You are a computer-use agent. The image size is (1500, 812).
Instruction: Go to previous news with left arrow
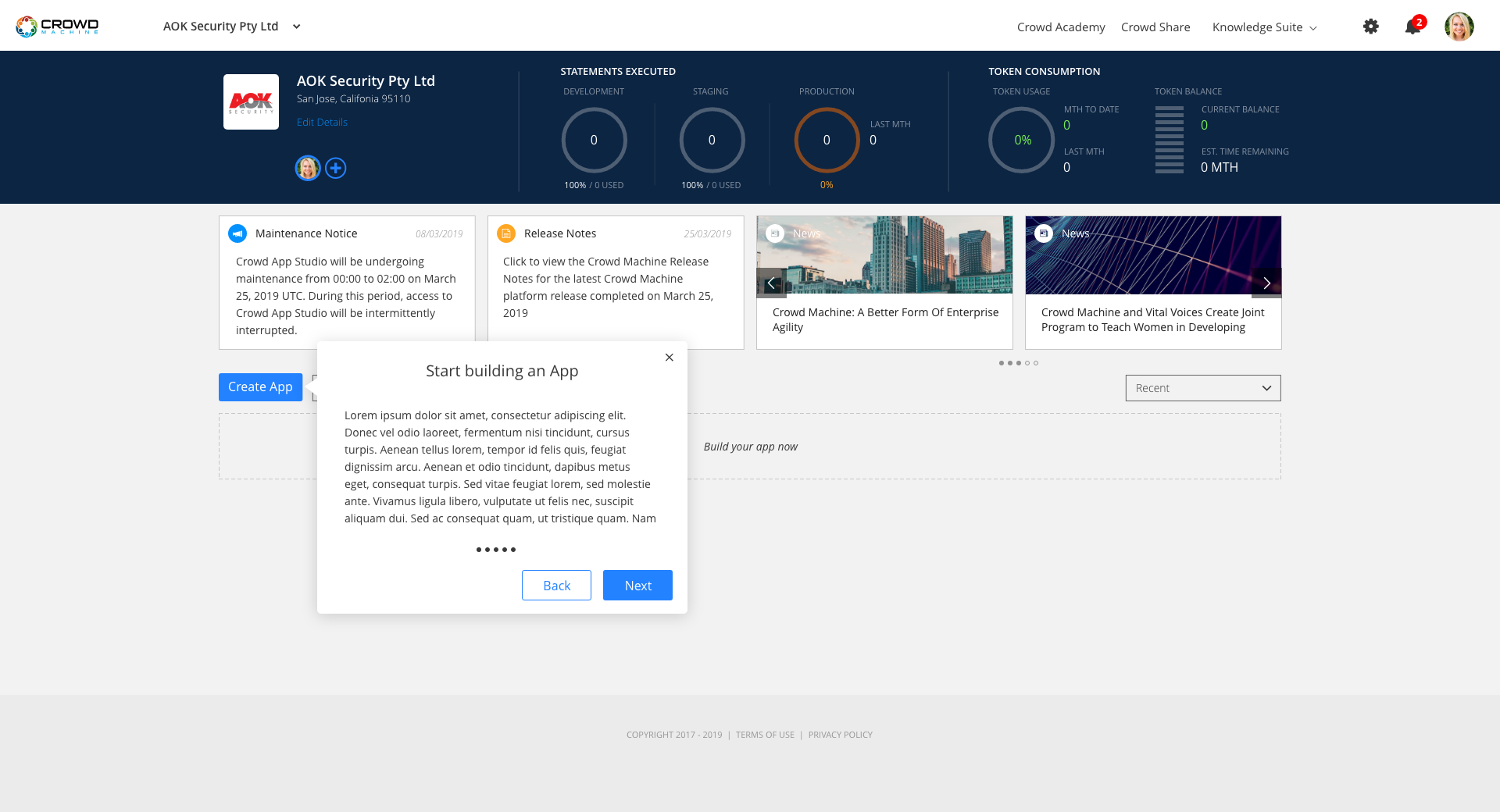(771, 283)
